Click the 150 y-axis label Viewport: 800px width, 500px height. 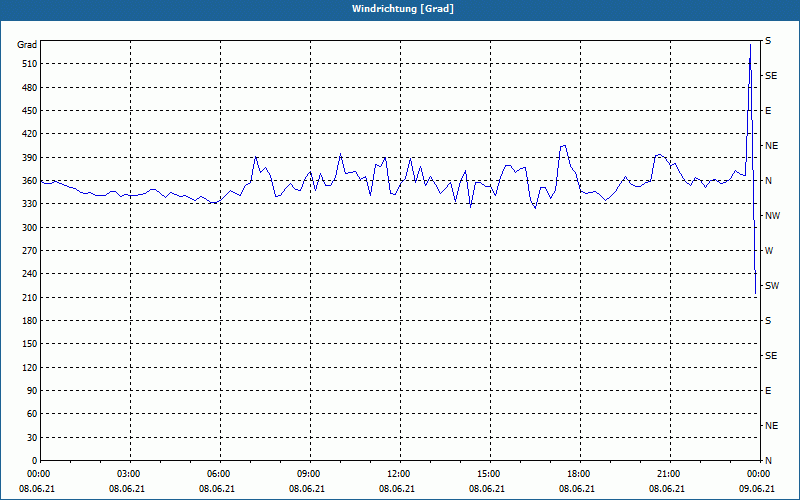(29, 344)
